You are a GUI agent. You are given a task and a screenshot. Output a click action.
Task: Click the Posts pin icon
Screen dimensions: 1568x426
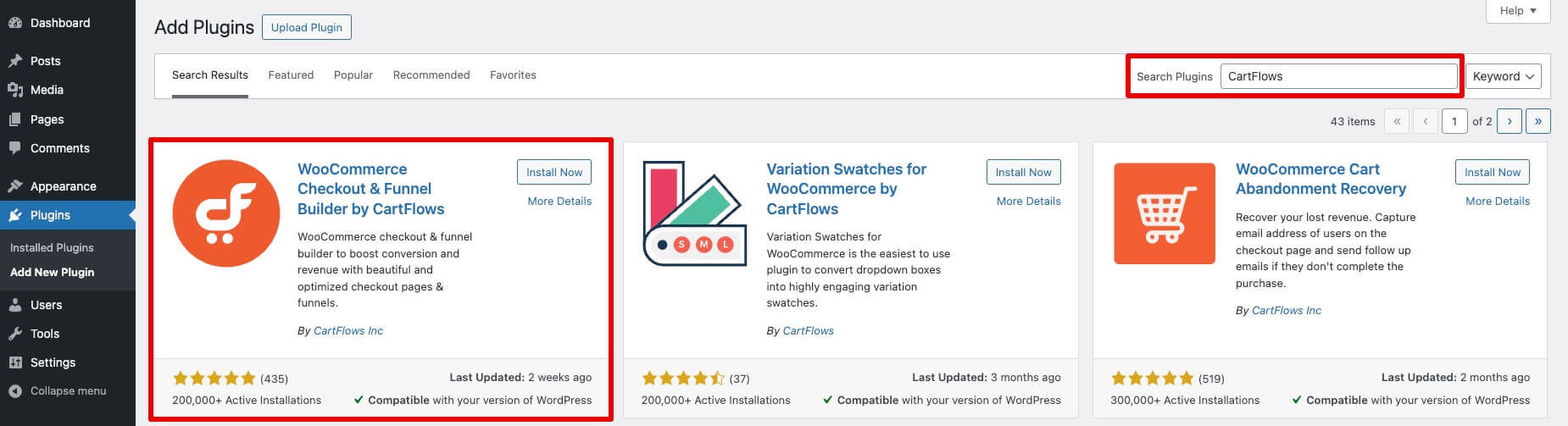tap(15, 61)
